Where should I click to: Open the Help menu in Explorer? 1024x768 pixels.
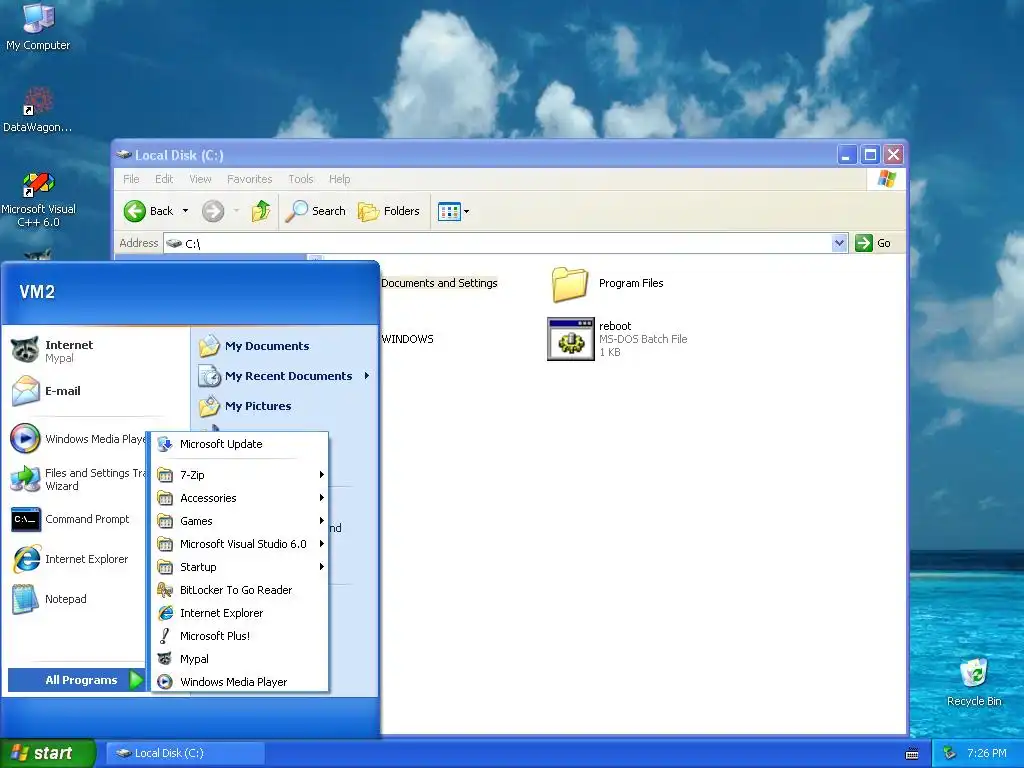tap(339, 179)
